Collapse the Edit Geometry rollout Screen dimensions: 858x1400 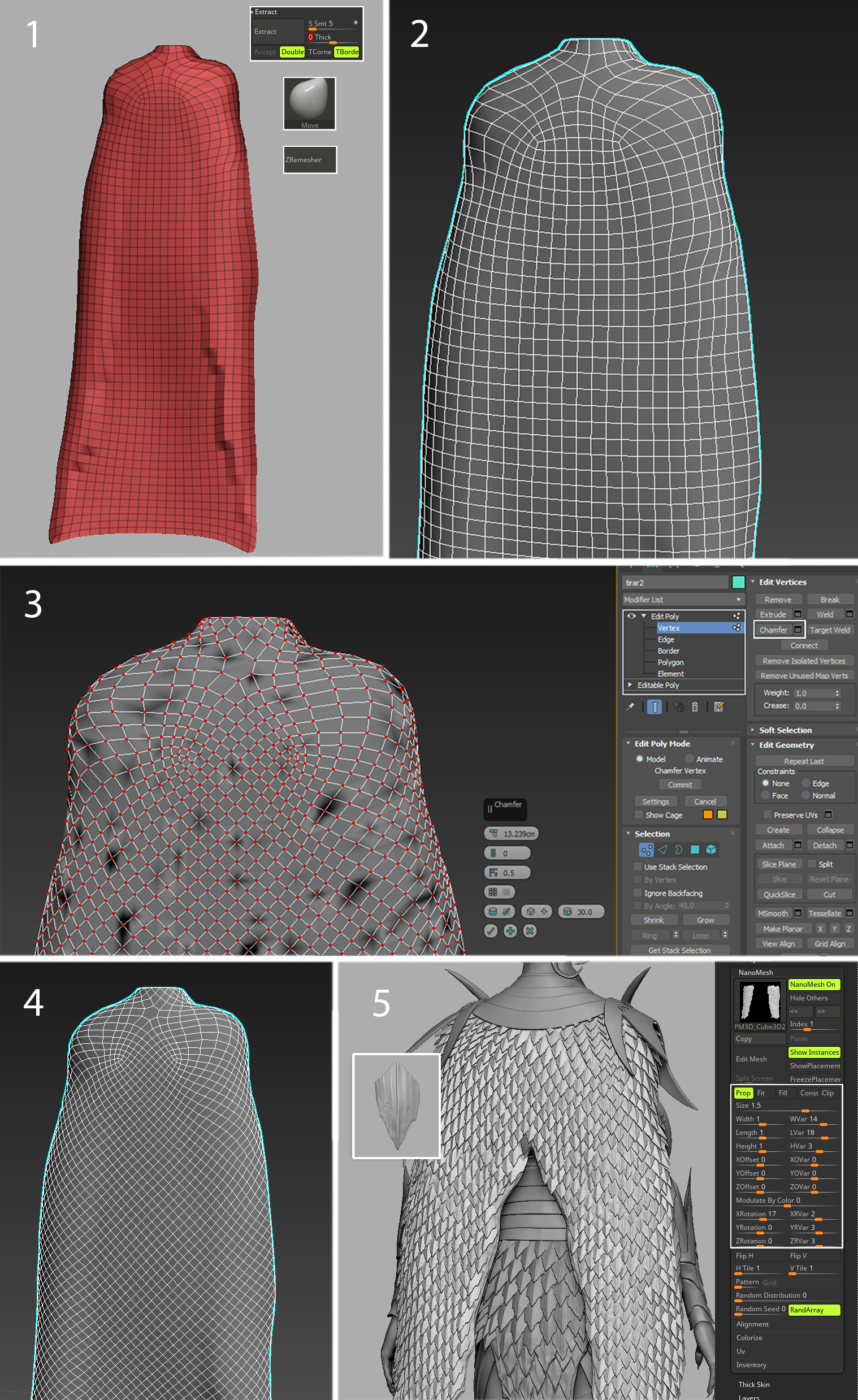[753, 745]
